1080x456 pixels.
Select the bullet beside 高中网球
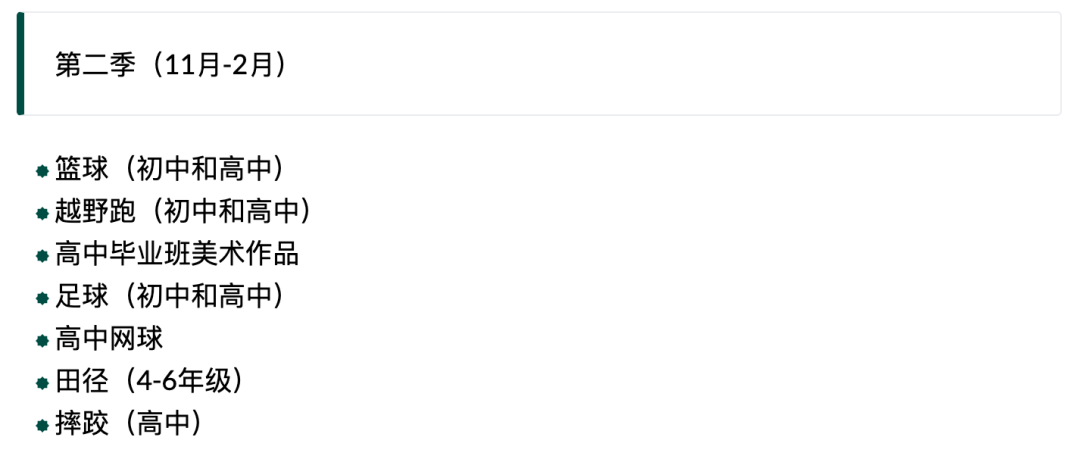42,341
